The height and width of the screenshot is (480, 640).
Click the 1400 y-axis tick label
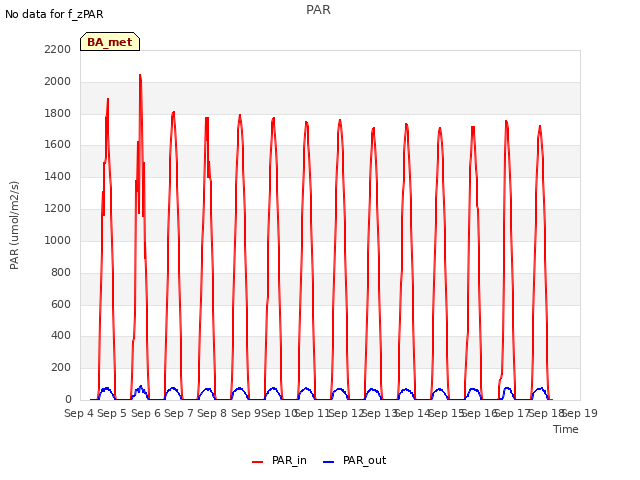58,177
